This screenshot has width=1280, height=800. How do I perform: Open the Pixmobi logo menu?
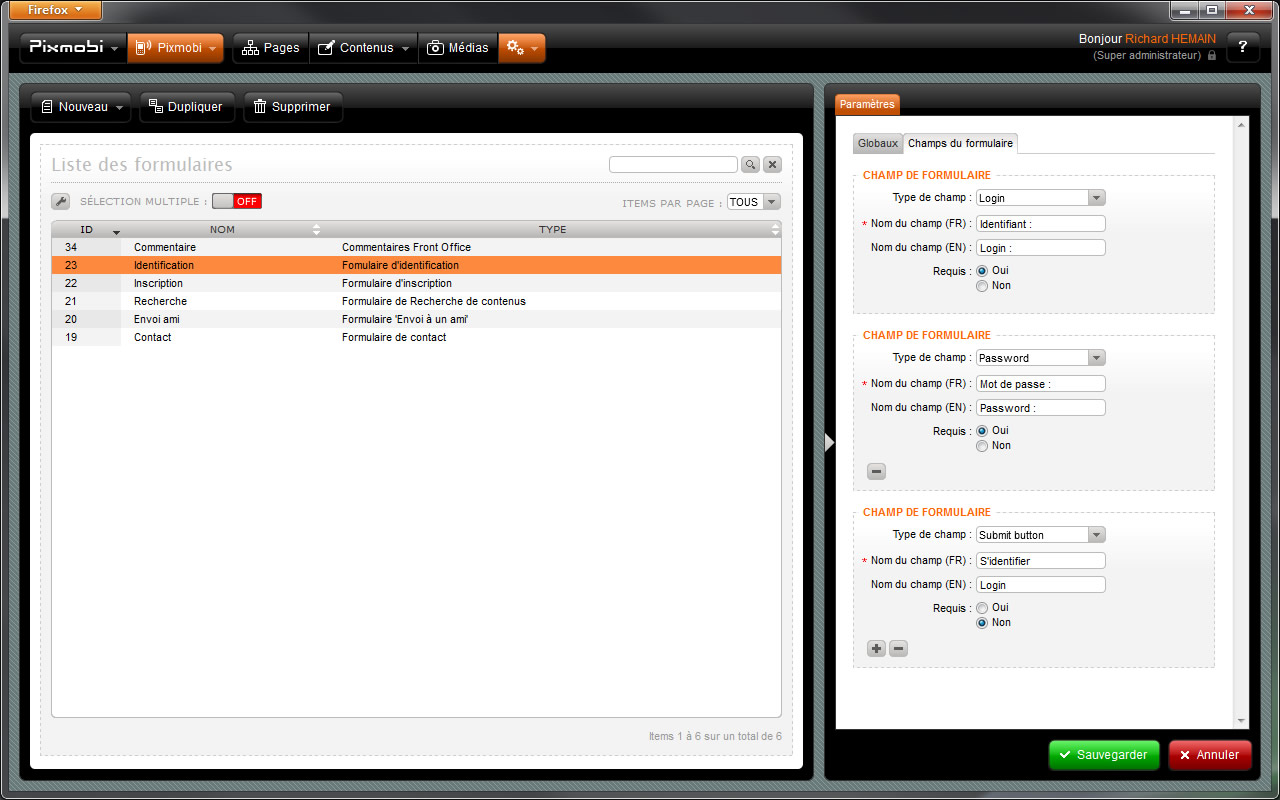73,48
